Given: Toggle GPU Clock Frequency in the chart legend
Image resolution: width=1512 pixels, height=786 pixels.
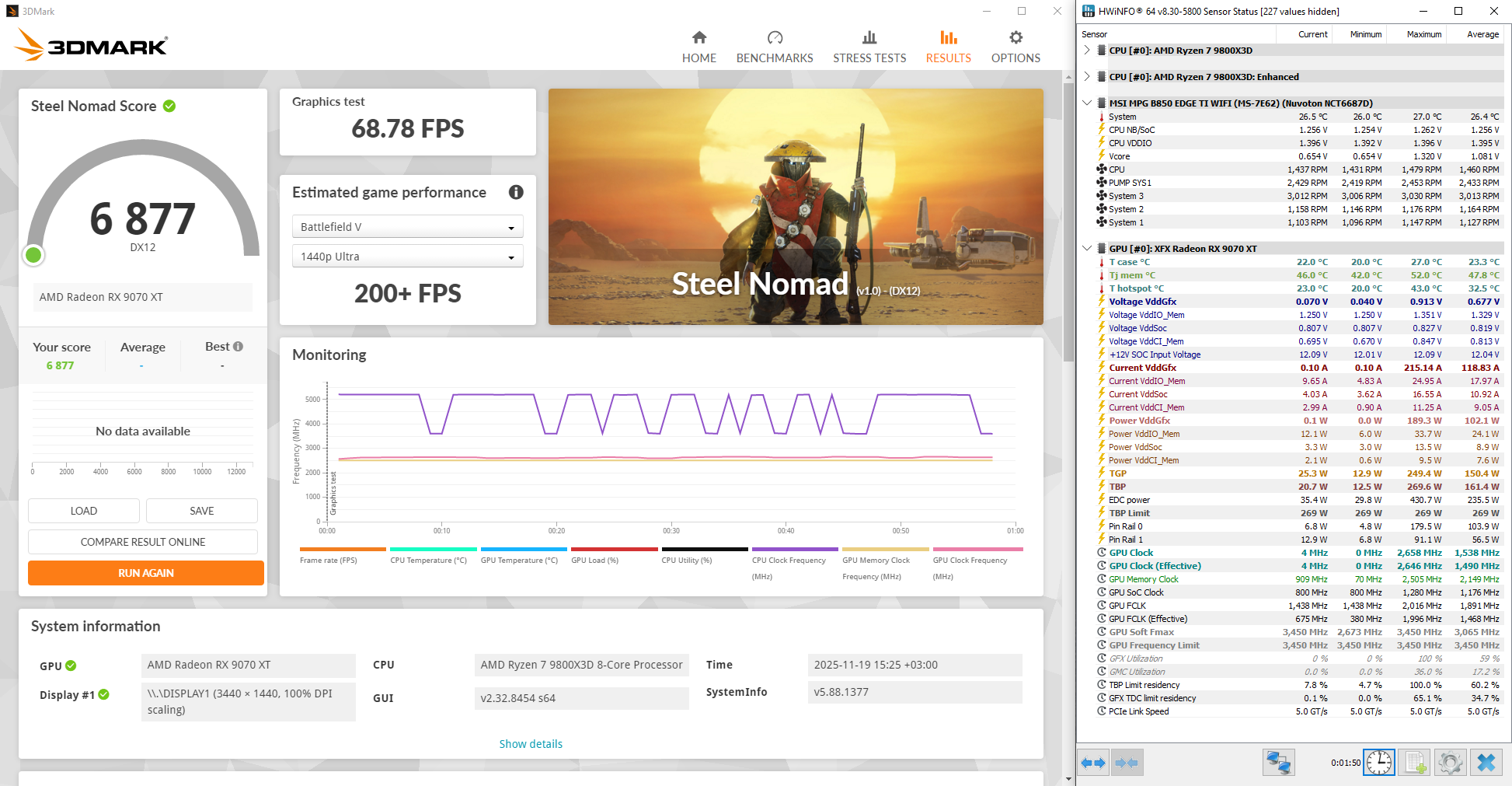Looking at the screenshot, I should 977,564.
